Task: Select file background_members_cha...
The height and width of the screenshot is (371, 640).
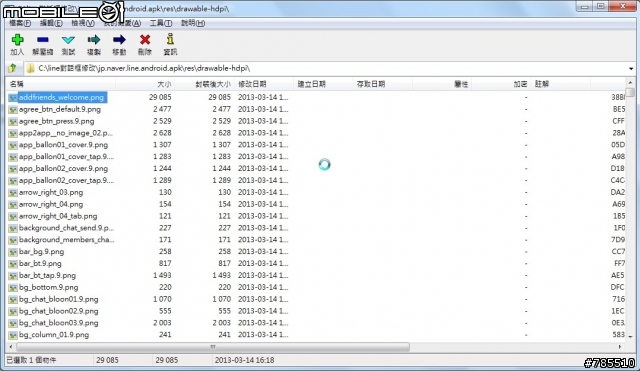Action: tap(67, 240)
